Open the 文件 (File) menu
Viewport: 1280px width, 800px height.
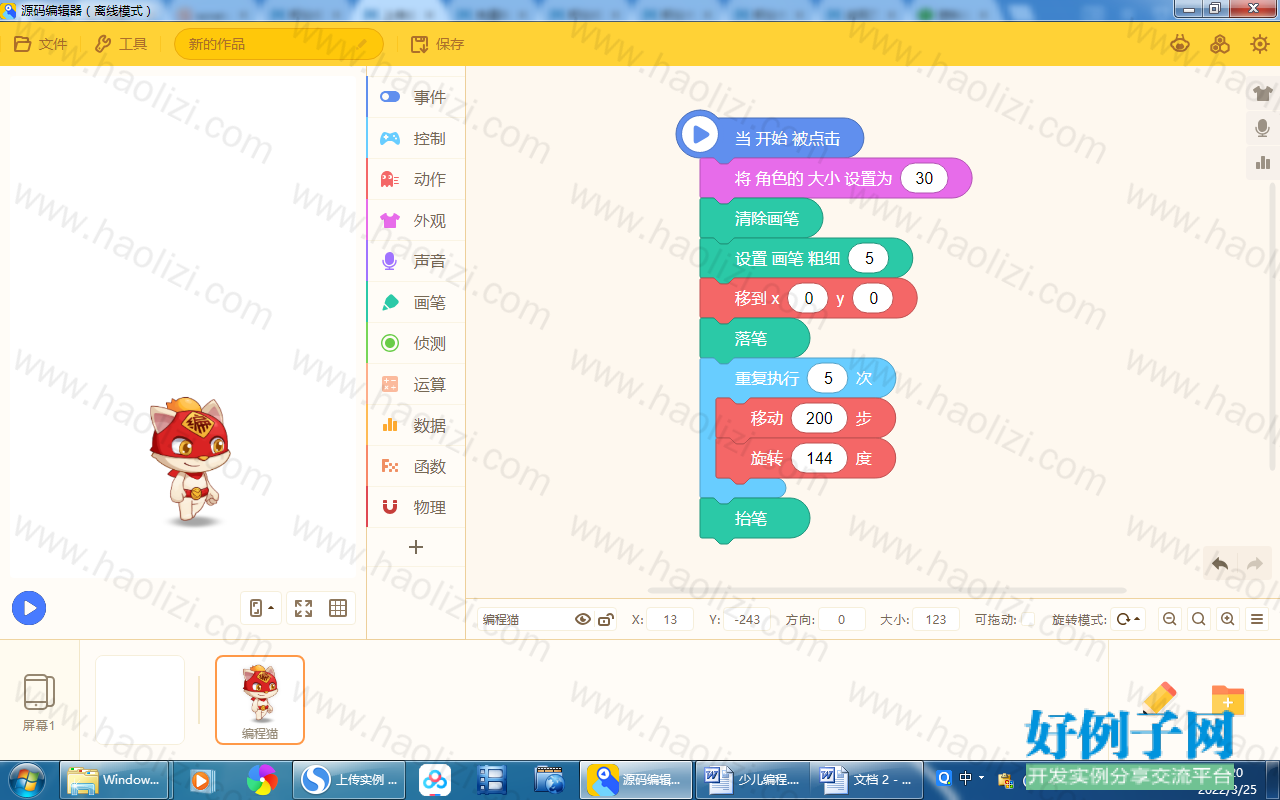[x=40, y=44]
